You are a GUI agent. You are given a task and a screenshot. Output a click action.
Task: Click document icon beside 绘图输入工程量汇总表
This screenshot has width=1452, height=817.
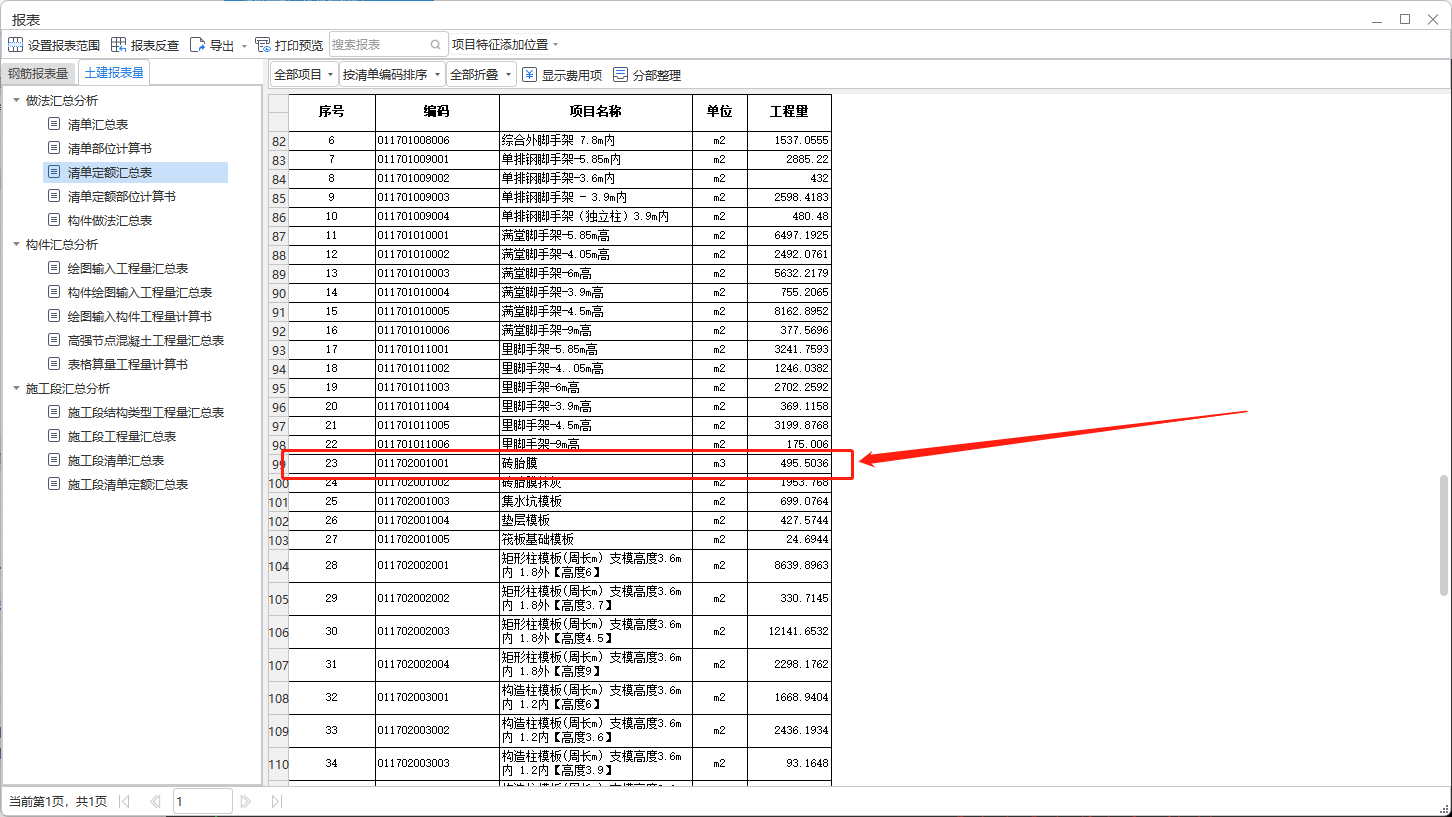[54, 268]
